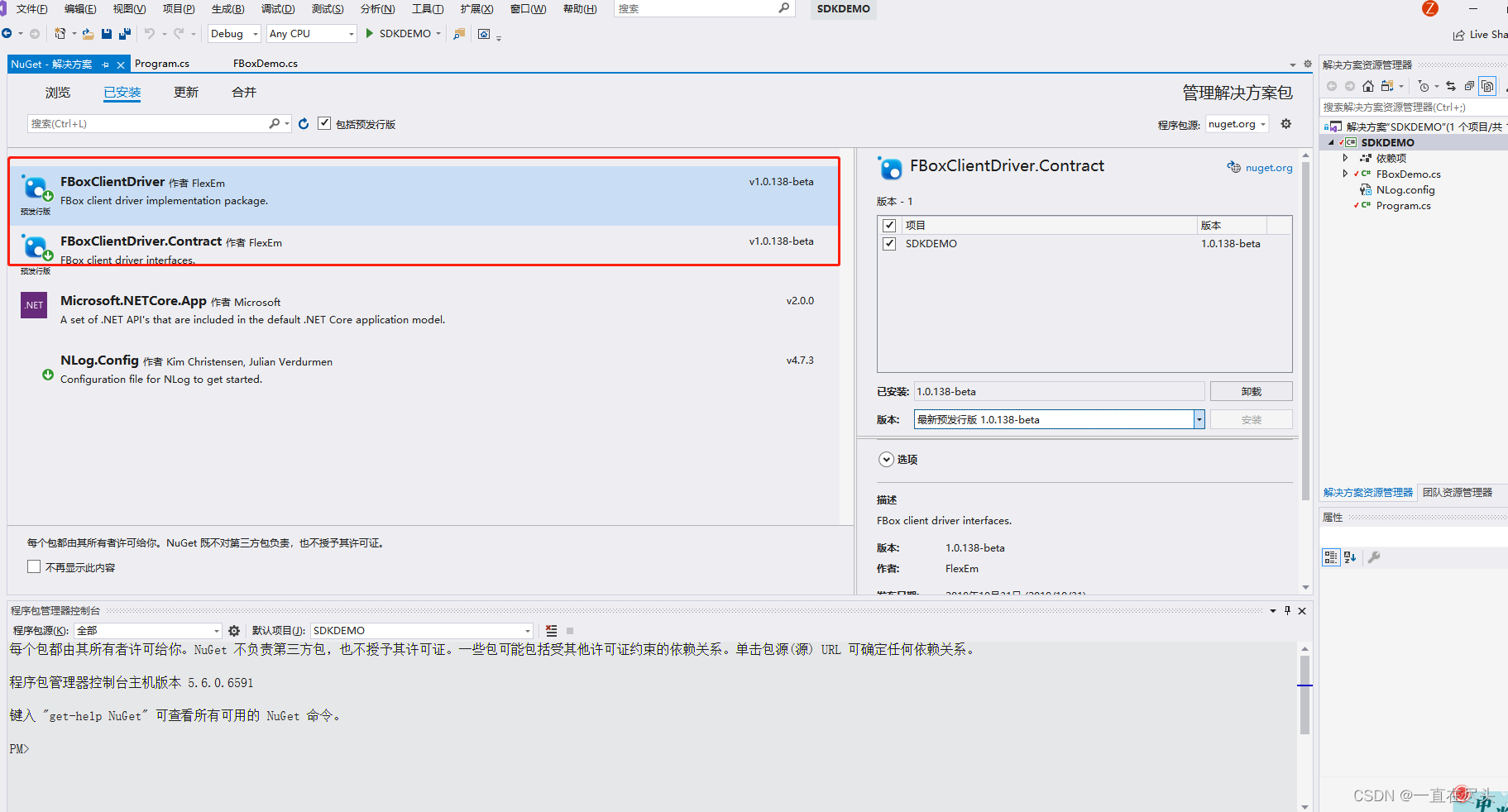Open NuGet package source settings gear

[x=1286, y=123]
